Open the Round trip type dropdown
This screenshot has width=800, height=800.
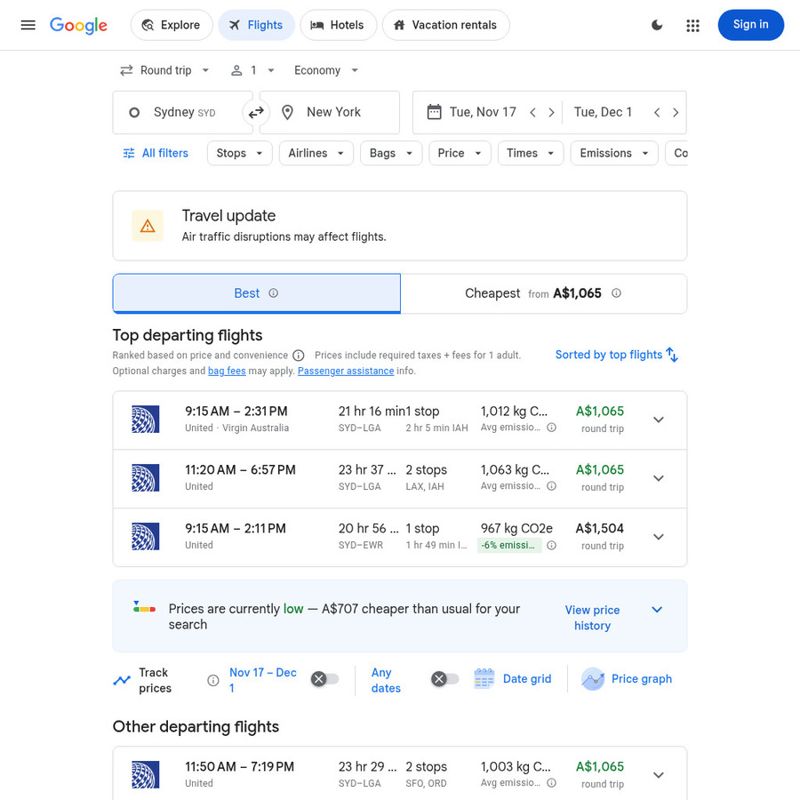point(165,70)
